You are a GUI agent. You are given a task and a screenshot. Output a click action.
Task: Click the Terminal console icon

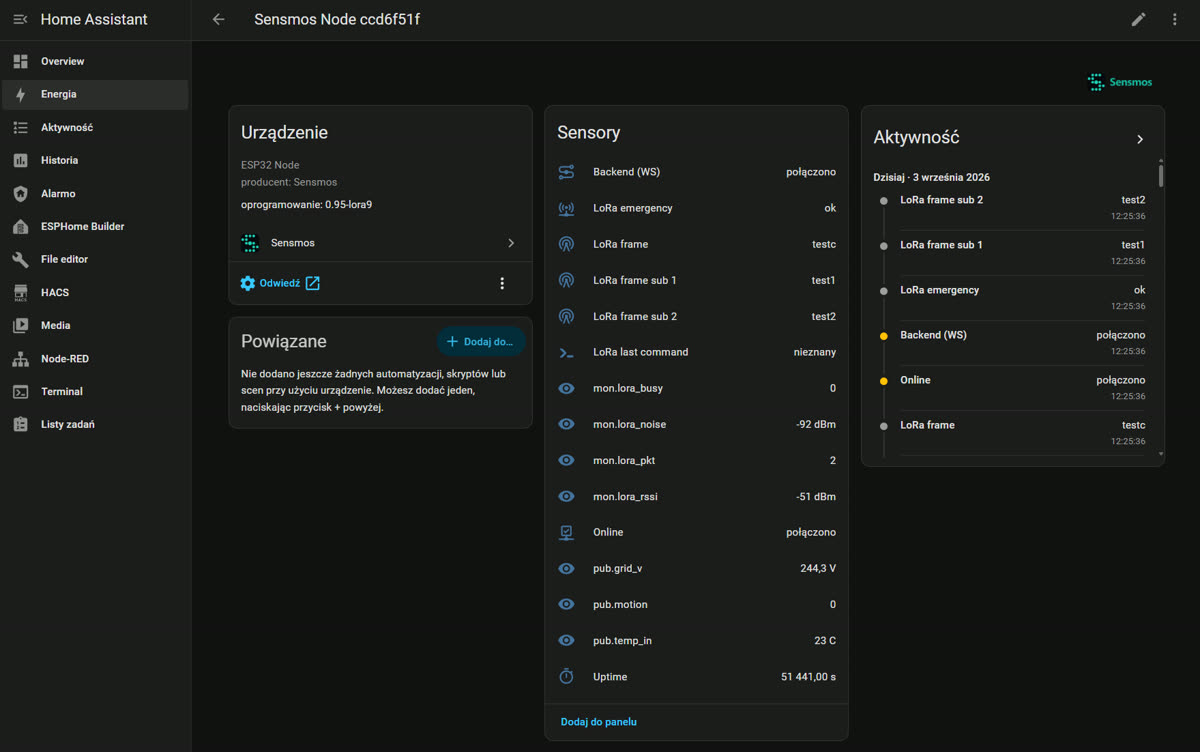(20, 392)
